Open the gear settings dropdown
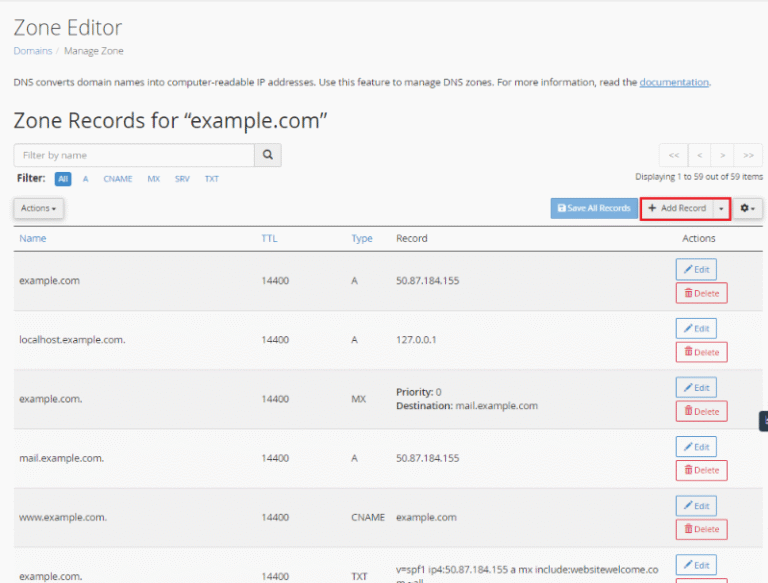The width and height of the screenshot is (768, 583). tap(748, 208)
